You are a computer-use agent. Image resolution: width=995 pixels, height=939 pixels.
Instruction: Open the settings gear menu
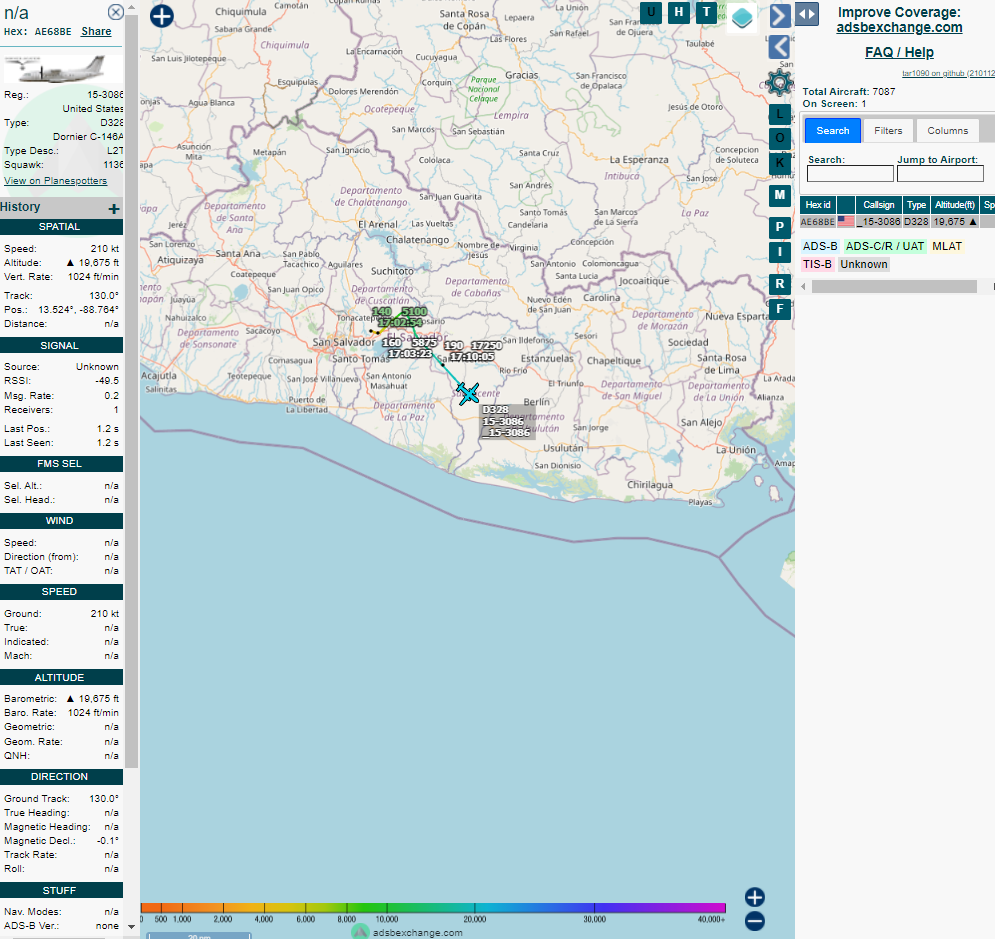coord(780,82)
